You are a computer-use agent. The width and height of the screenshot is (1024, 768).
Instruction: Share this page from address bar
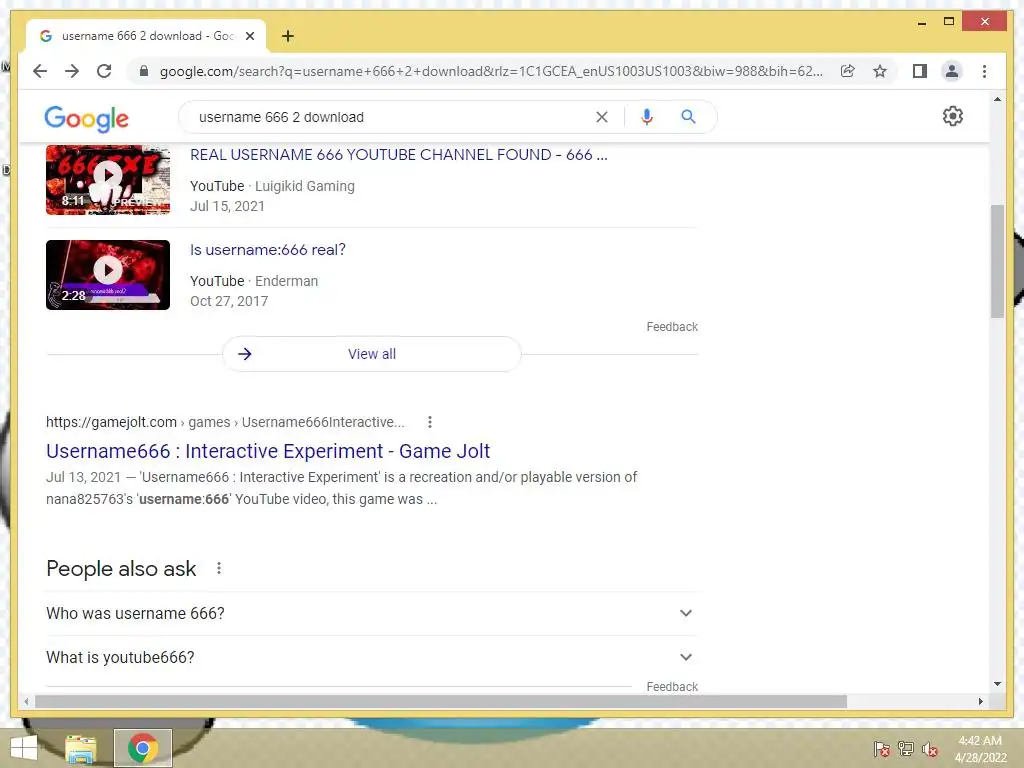coord(848,71)
